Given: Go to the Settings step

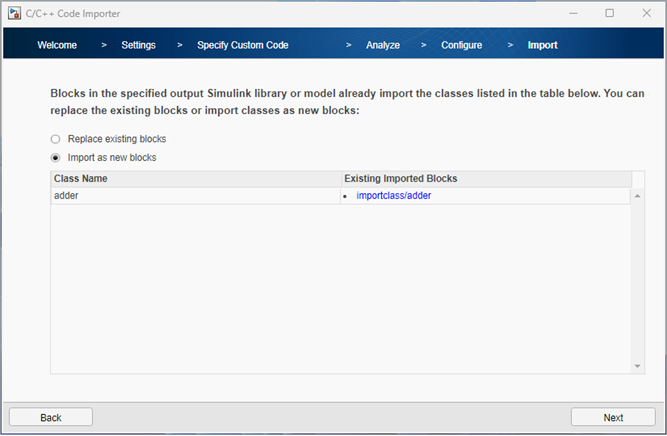Looking at the screenshot, I should (138, 45).
